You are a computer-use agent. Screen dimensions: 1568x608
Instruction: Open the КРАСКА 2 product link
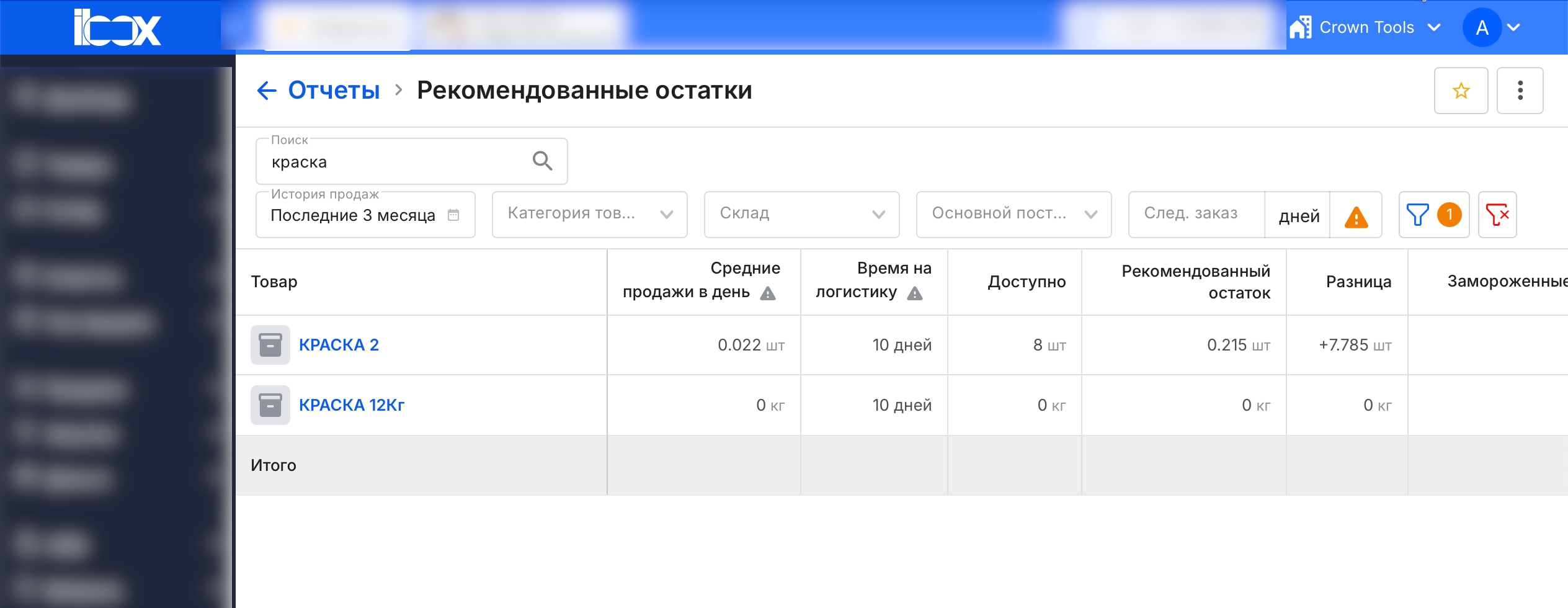(339, 345)
